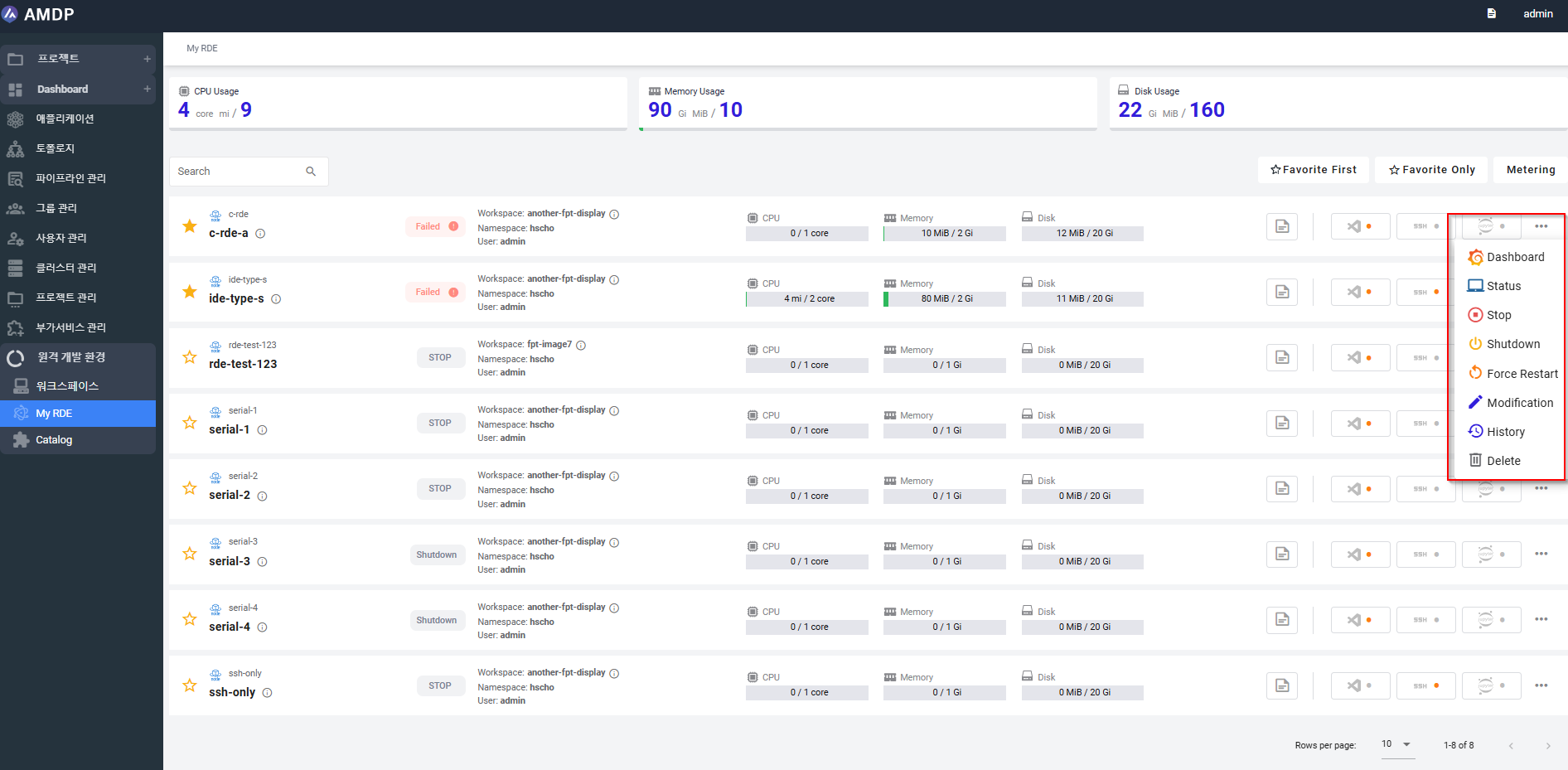Go to next page arrow
The image size is (1568, 770).
(x=1547, y=746)
